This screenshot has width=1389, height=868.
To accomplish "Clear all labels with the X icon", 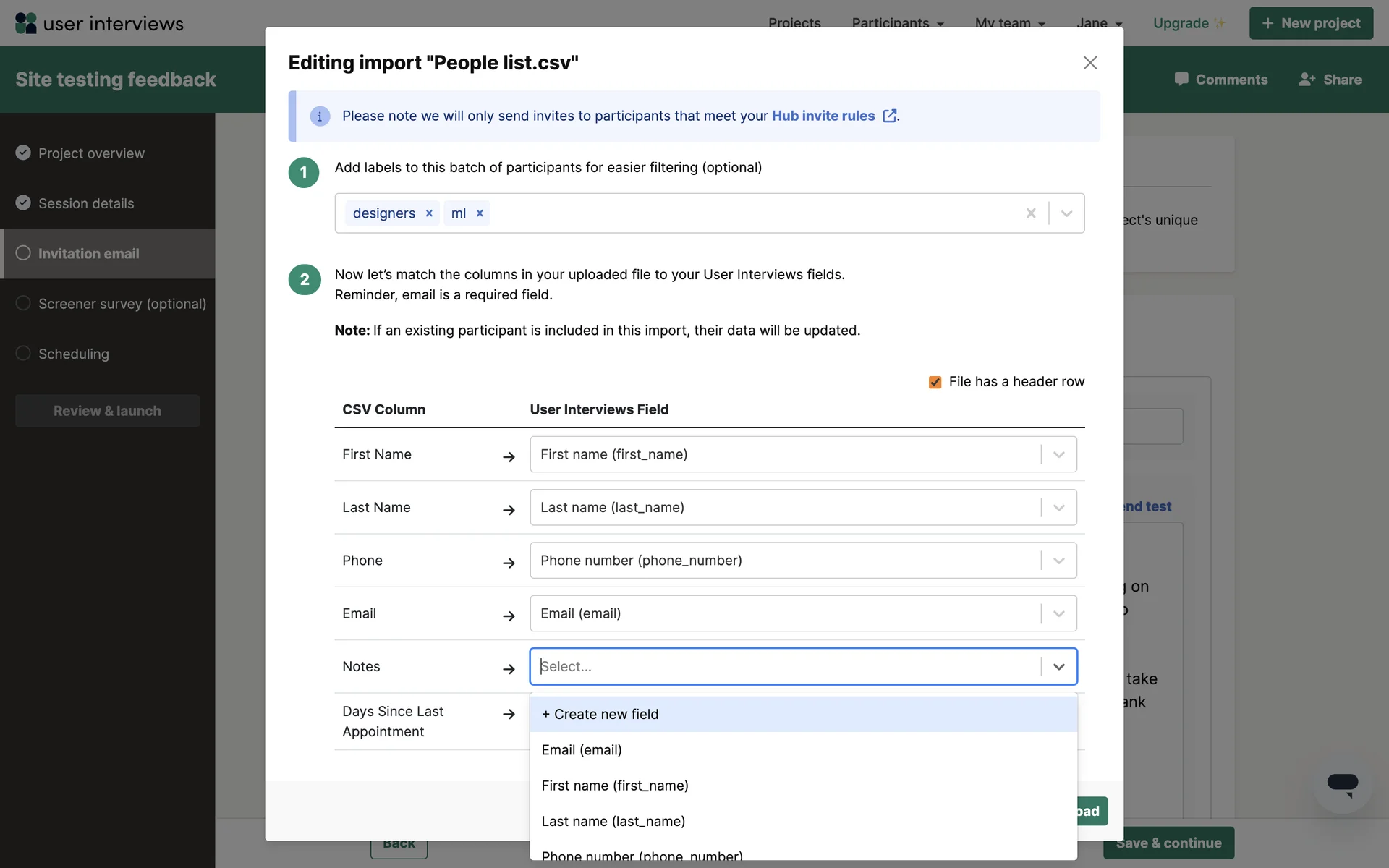I will point(1031,213).
